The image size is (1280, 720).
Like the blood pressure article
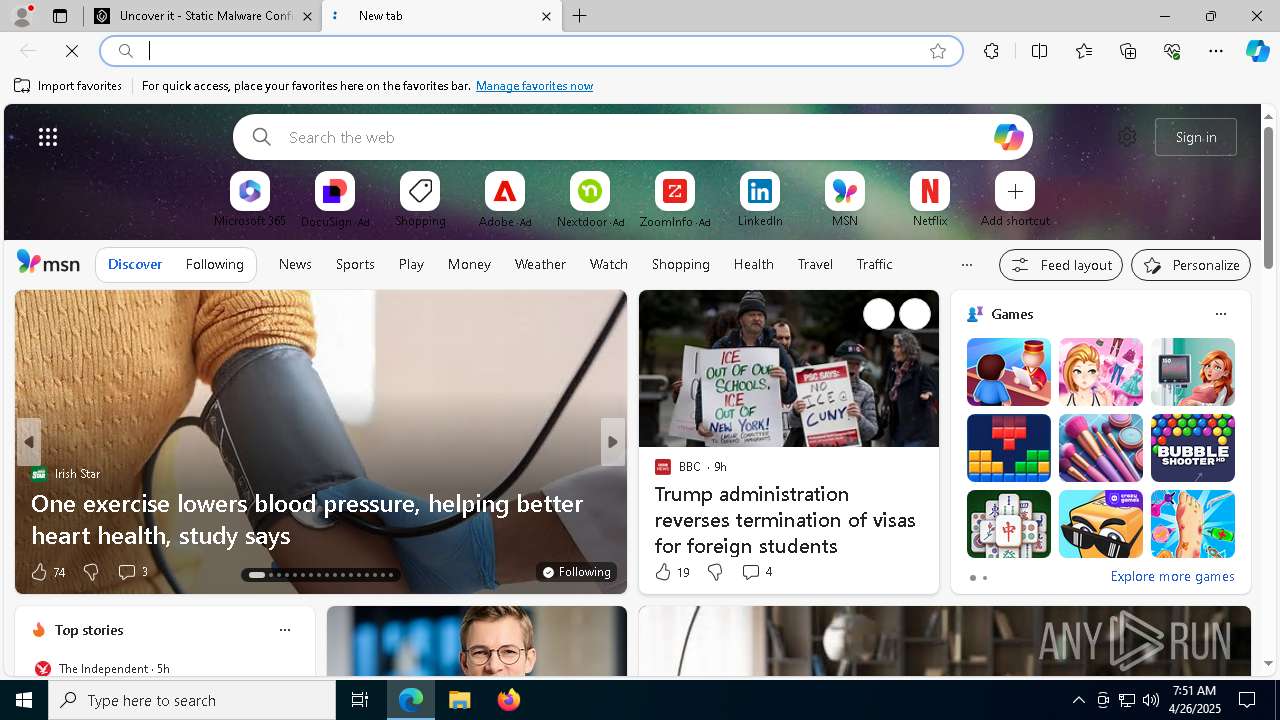point(47,572)
